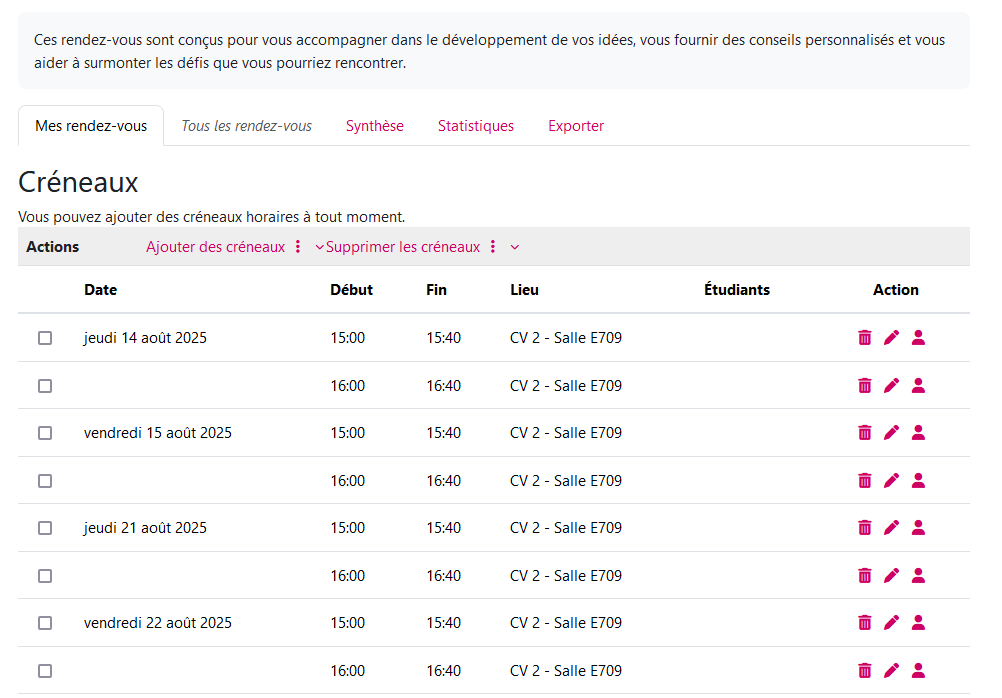This screenshot has height=698, width=1002.
Task: Open the Ajouter des créneaux menu
Action: [x=215, y=247]
